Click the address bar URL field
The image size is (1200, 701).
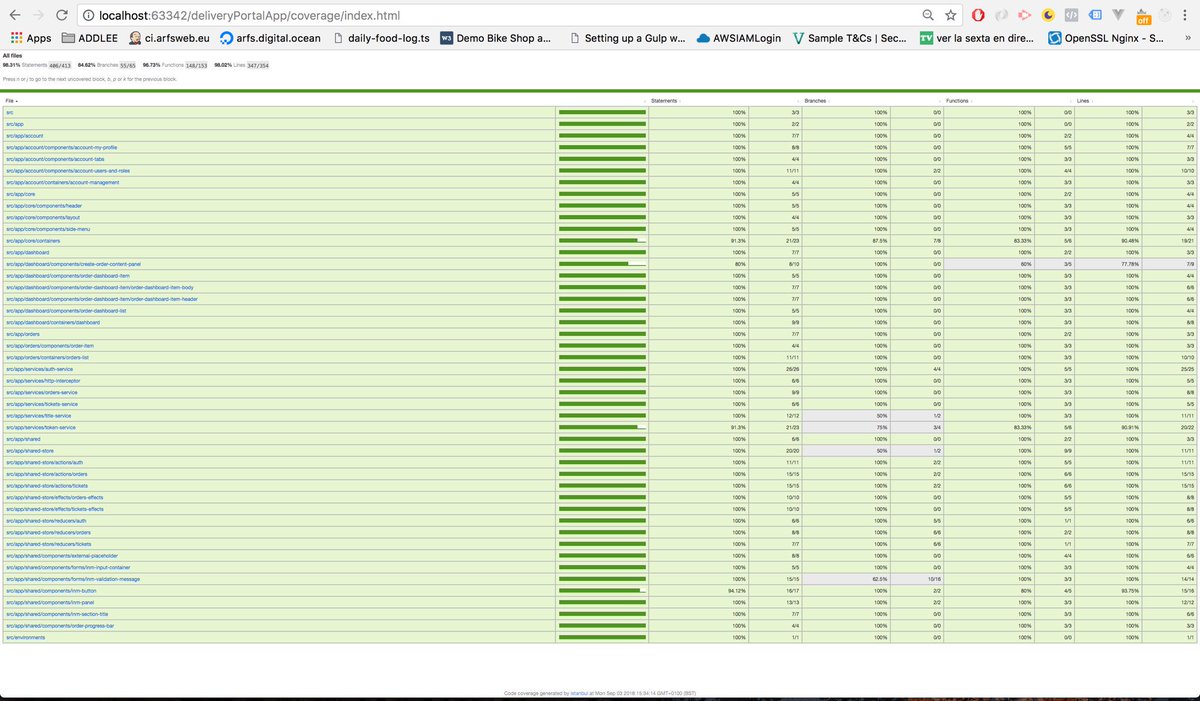click(500, 15)
